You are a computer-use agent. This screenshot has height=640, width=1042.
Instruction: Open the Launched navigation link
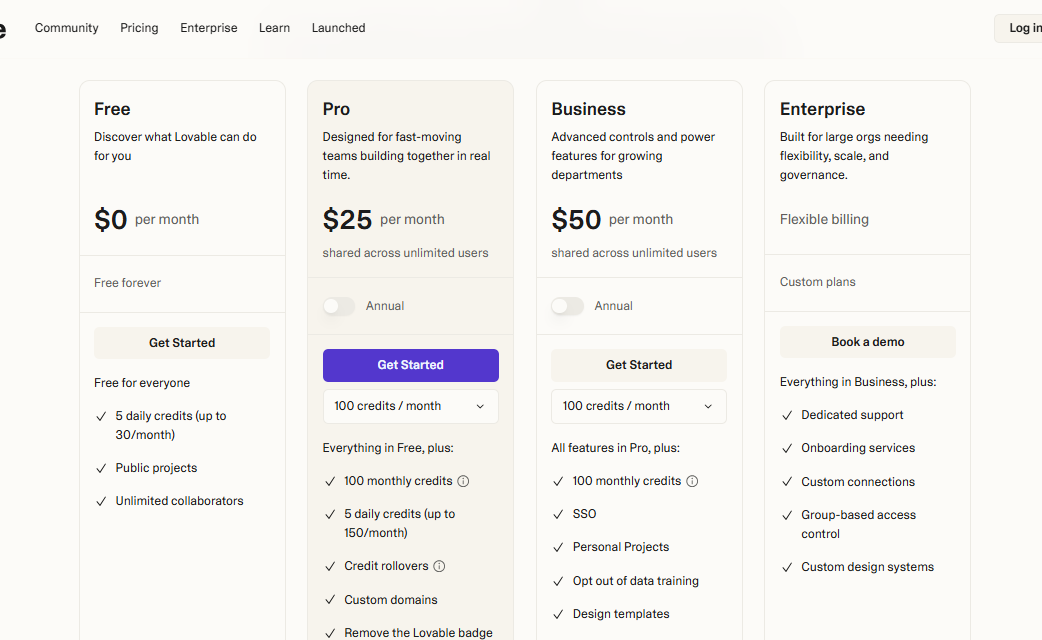tap(338, 28)
